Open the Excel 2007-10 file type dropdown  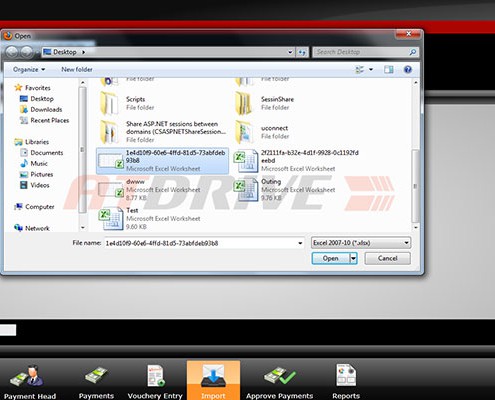361,243
